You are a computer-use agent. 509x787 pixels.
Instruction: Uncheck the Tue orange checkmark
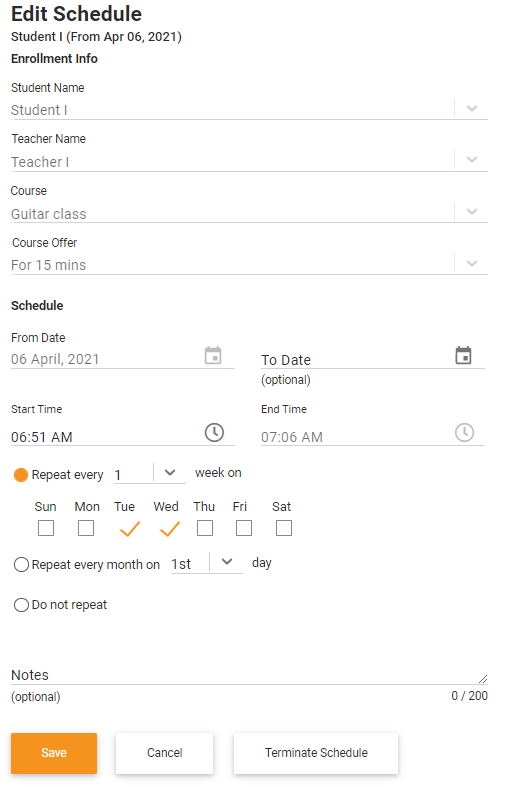tap(130, 529)
